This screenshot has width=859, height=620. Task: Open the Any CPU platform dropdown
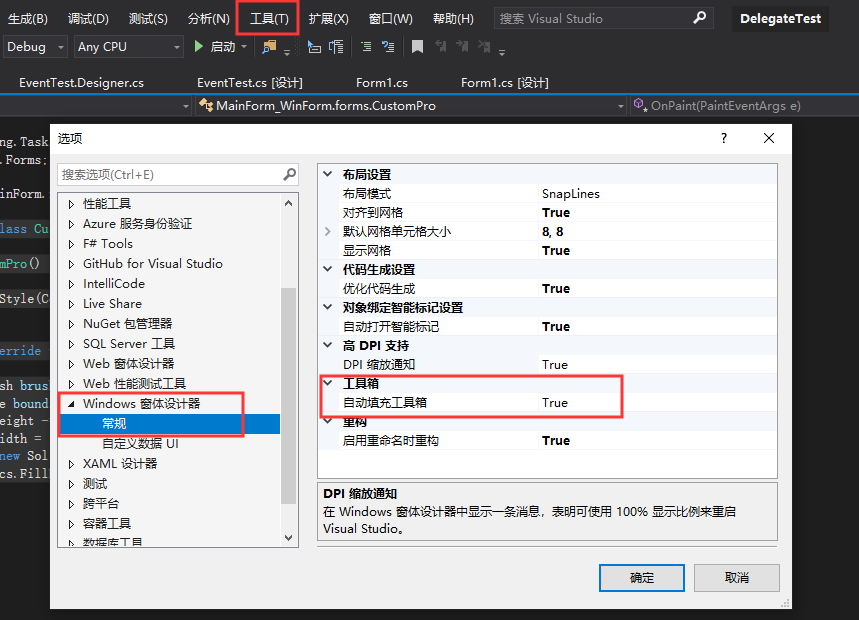[129, 47]
